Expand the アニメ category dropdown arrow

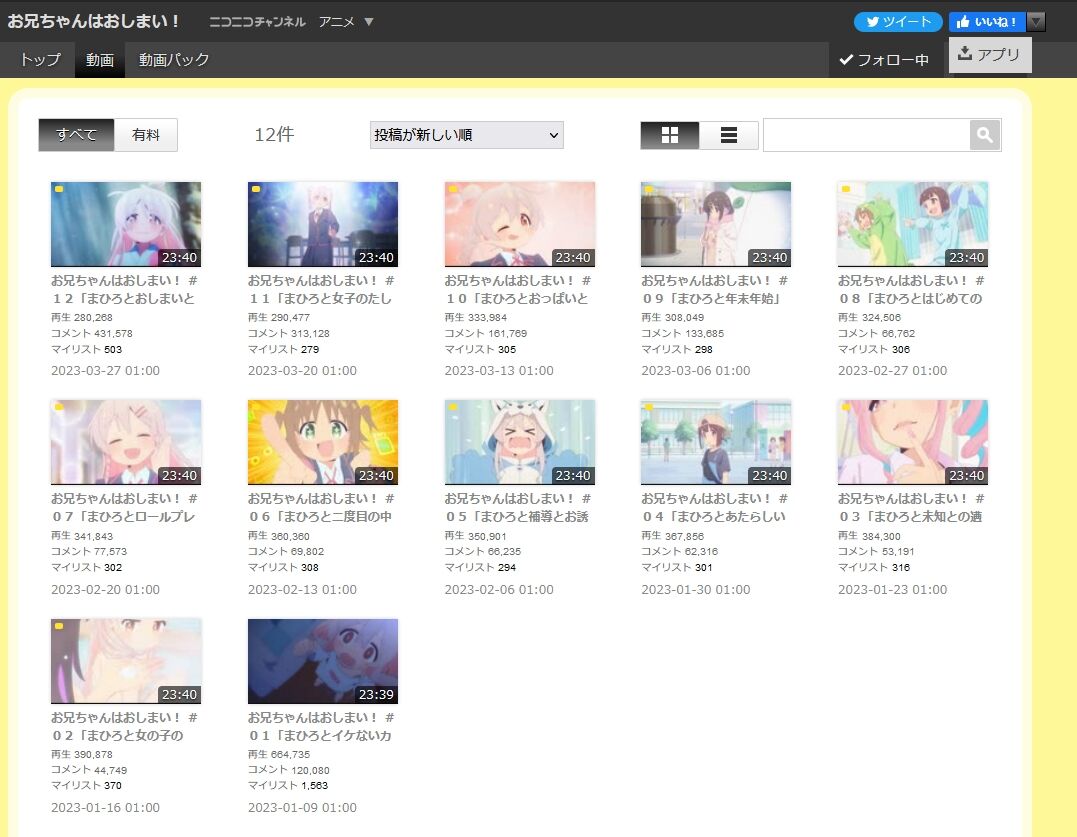point(369,22)
